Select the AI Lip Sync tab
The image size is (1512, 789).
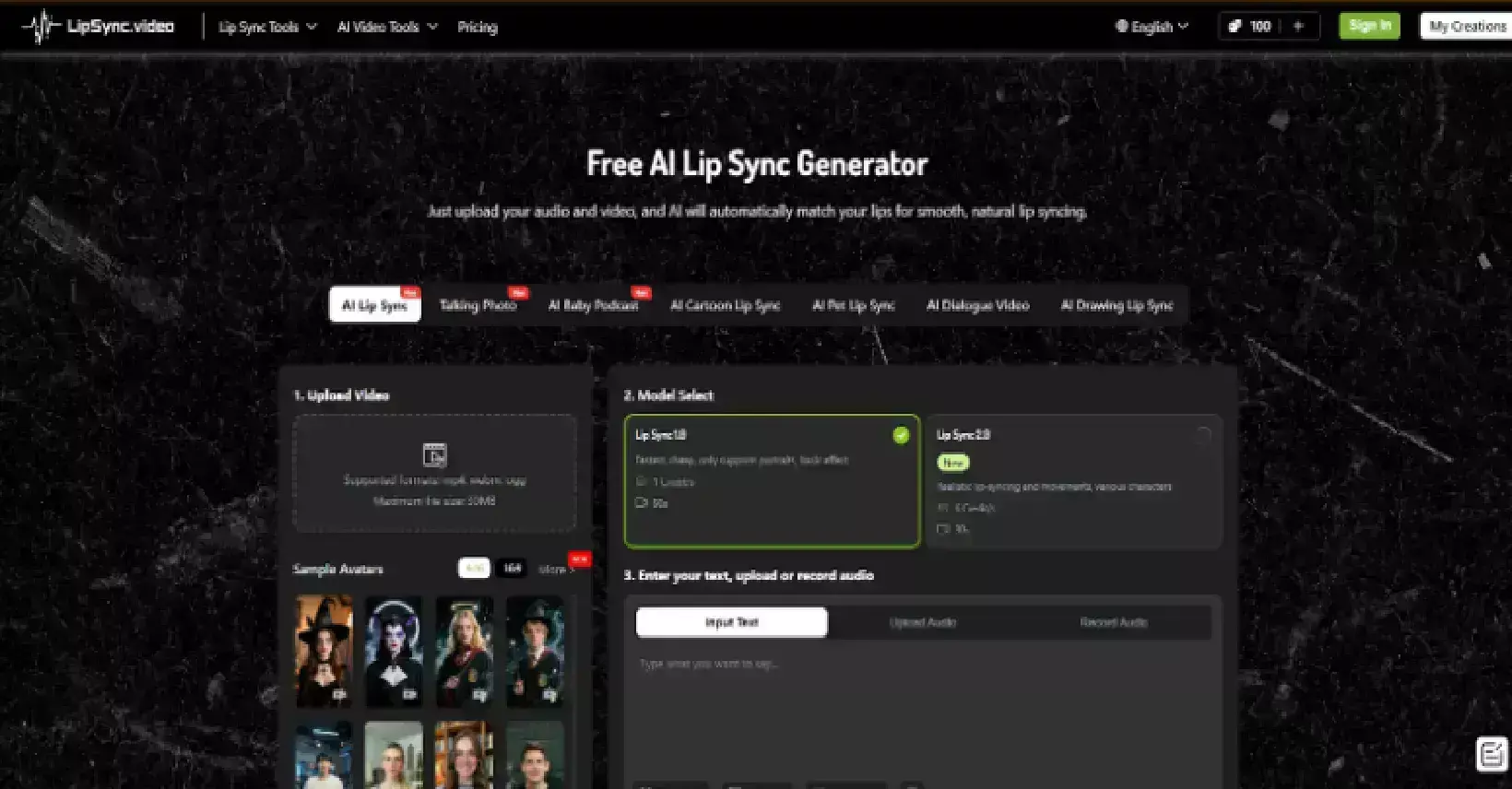click(x=374, y=305)
